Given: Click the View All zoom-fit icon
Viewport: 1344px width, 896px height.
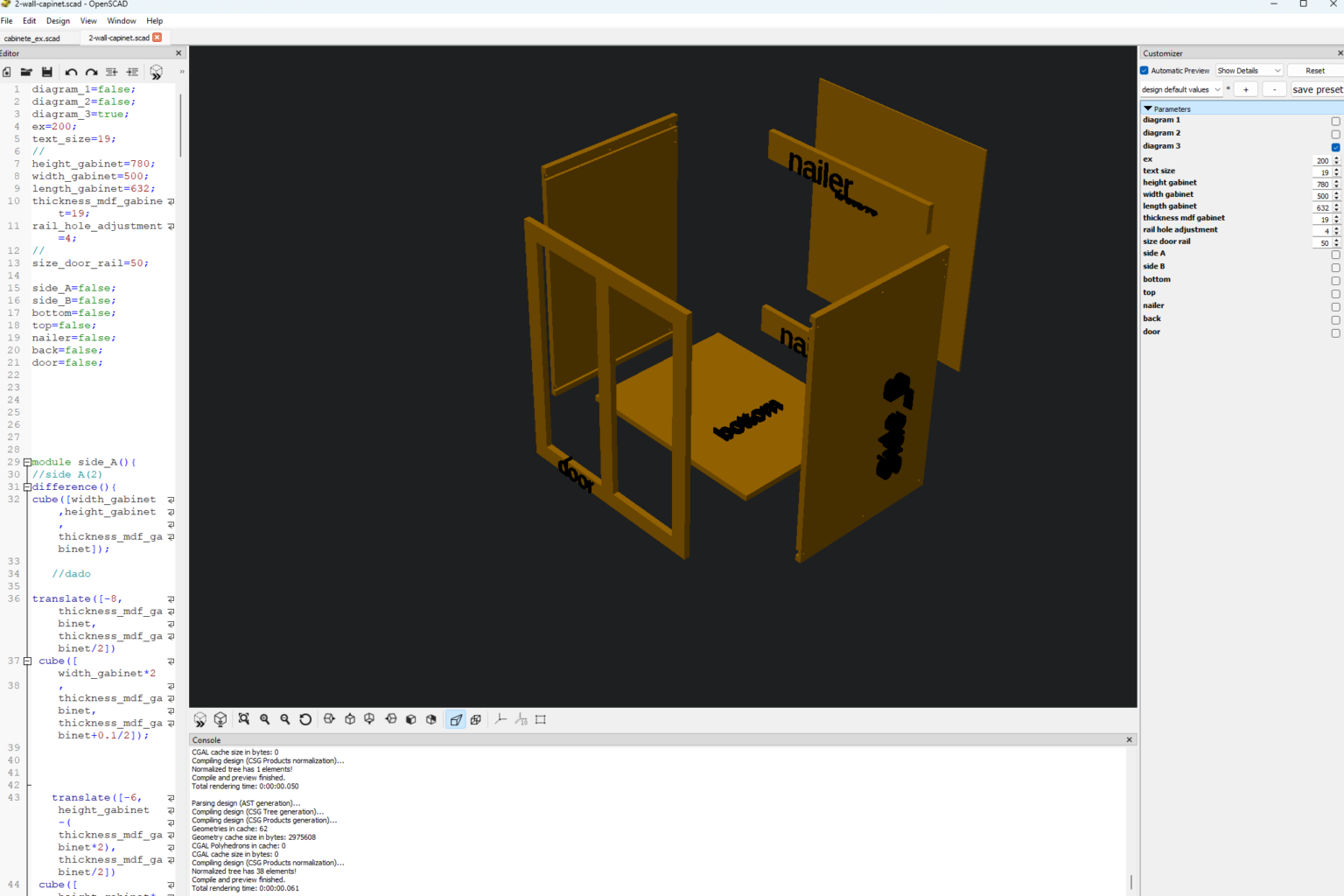Looking at the screenshot, I should point(244,719).
